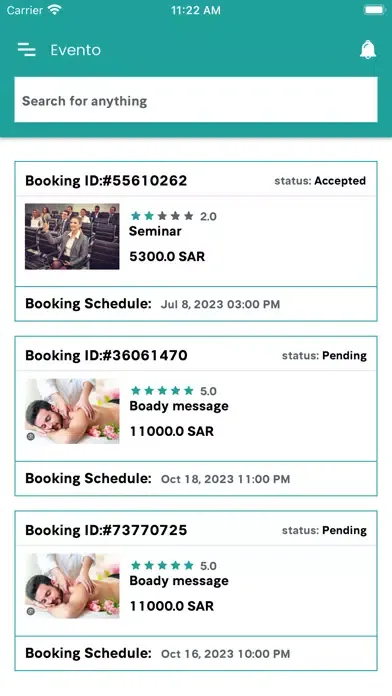Click the Oct 18, 2023 booking schedule
This screenshot has height=696, width=392.
[225, 479]
